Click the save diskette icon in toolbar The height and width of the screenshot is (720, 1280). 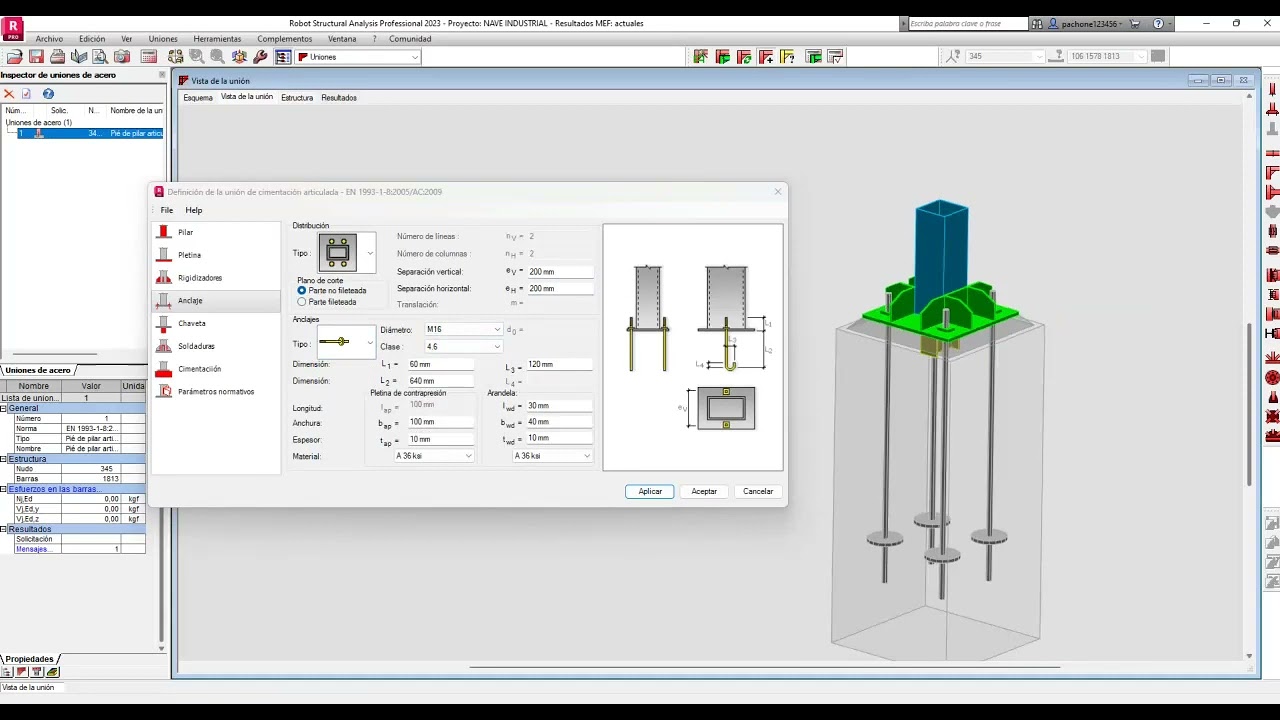coord(36,57)
